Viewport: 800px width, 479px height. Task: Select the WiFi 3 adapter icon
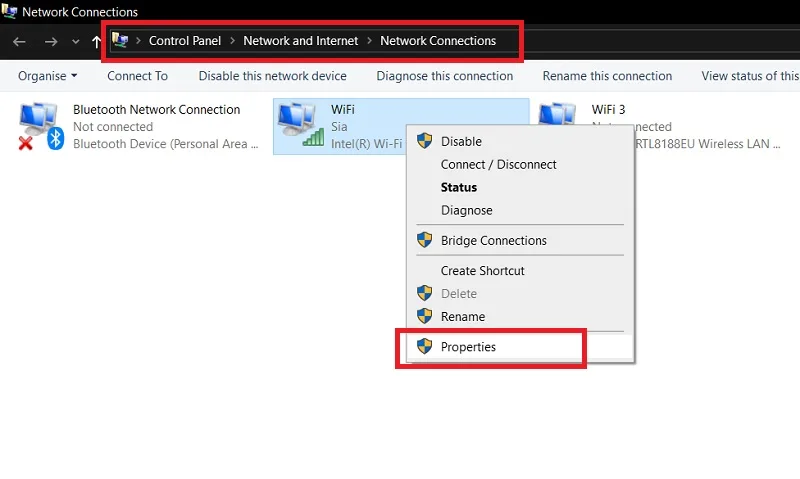pyautogui.click(x=557, y=114)
